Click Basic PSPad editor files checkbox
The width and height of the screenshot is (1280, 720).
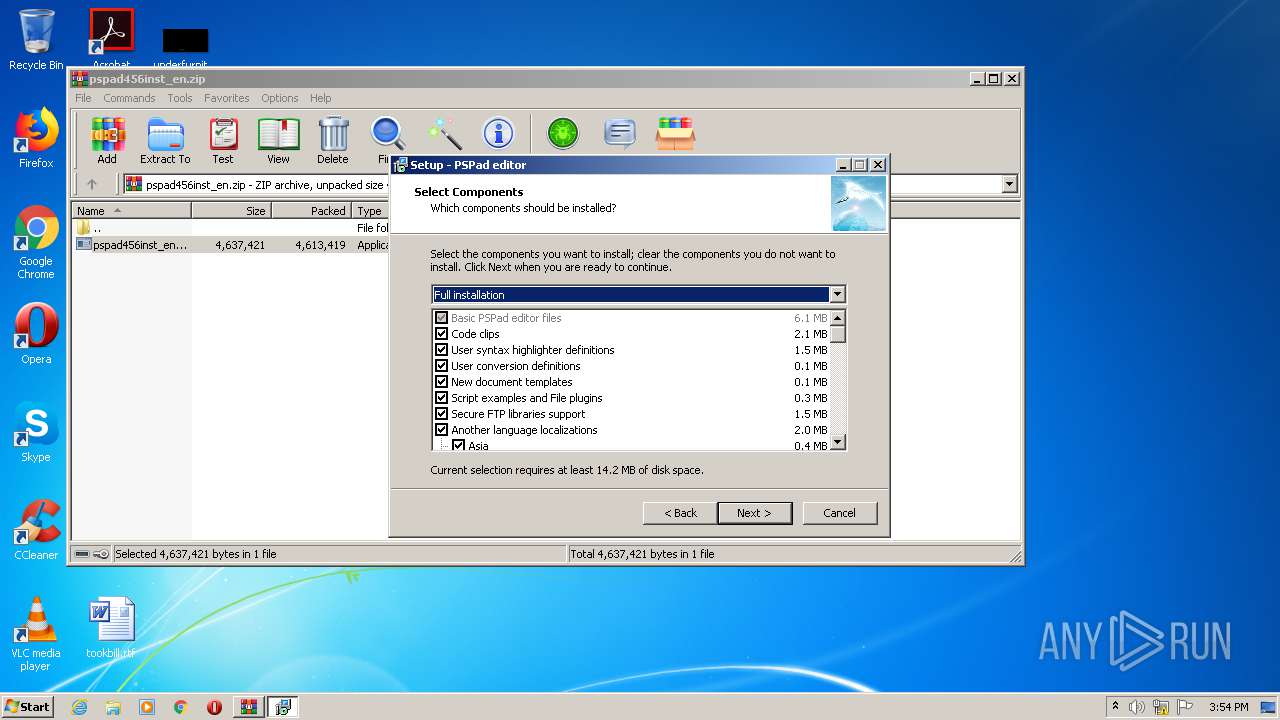pos(441,318)
